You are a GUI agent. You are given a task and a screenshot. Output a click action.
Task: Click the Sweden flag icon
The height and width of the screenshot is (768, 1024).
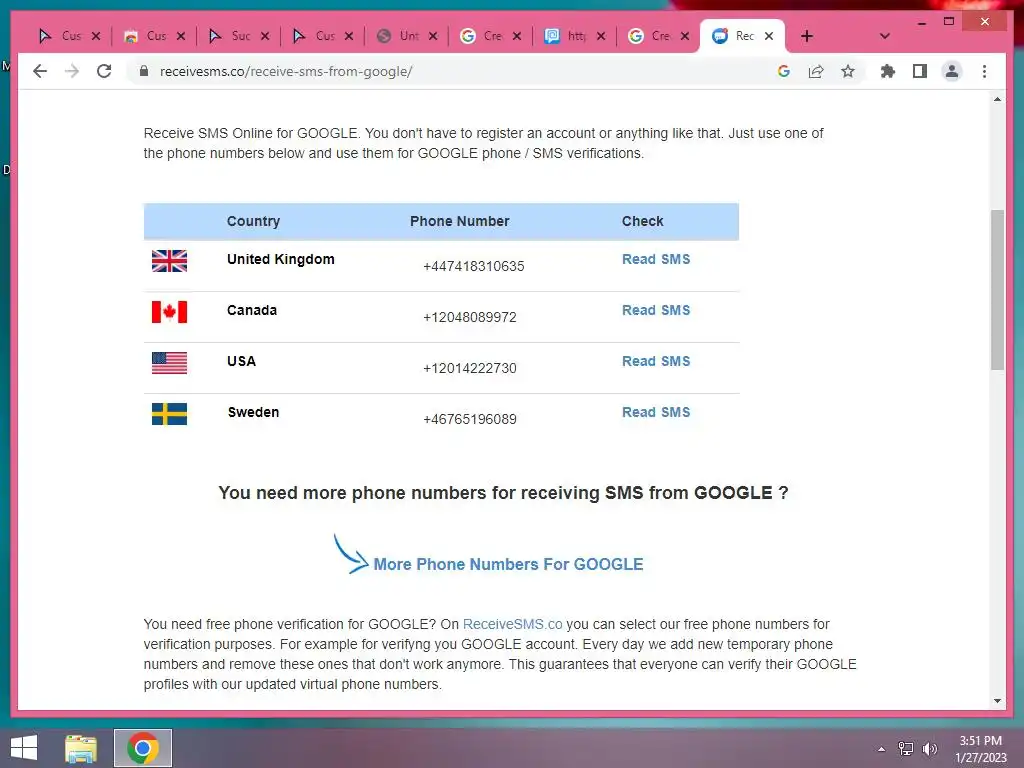(x=169, y=413)
